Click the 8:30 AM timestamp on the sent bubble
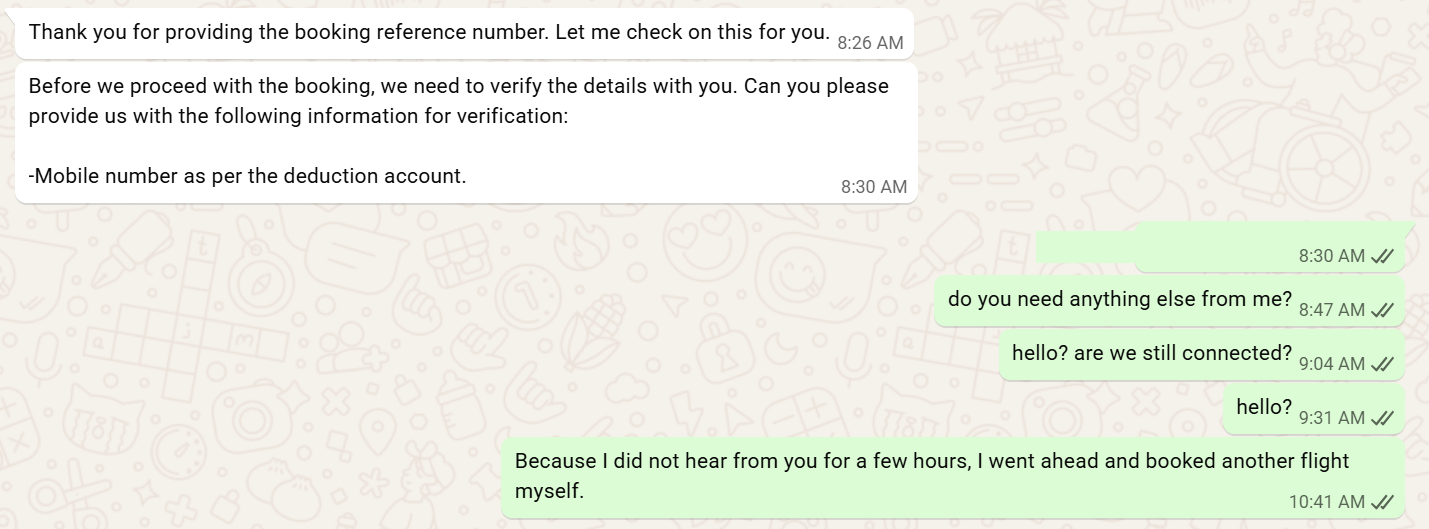The image size is (1429, 529). click(1331, 256)
